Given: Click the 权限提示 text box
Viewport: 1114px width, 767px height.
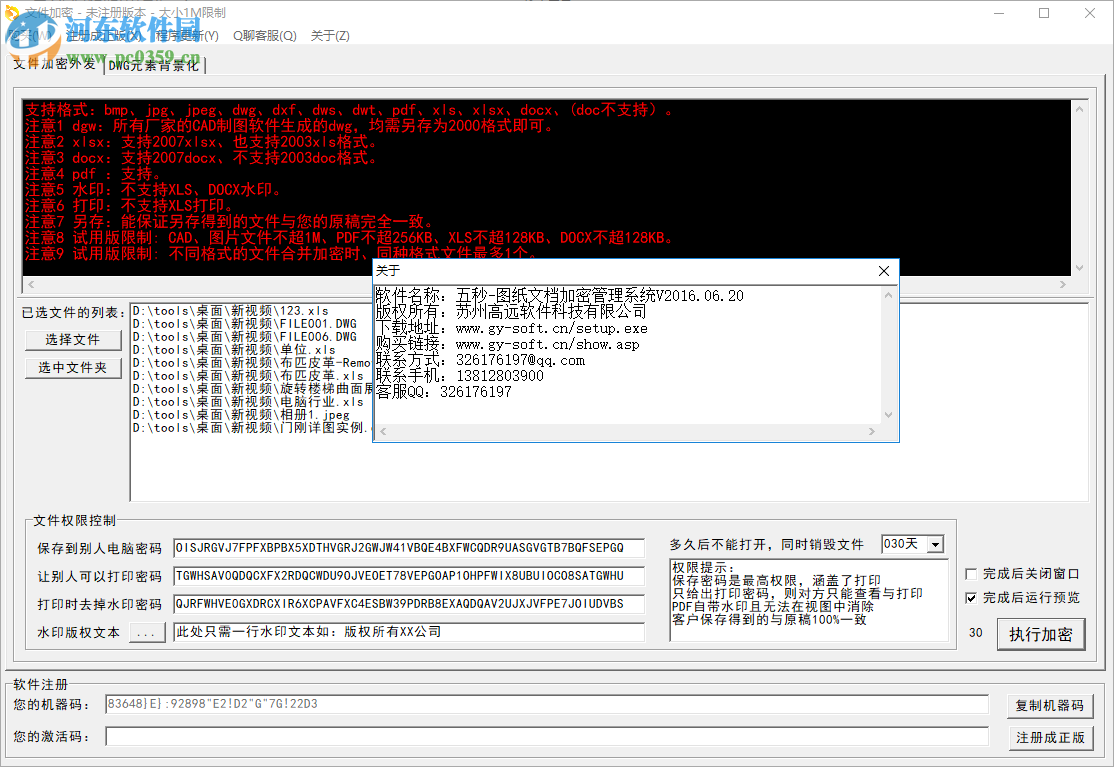Looking at the screenshot, I should tap(809, 600).
